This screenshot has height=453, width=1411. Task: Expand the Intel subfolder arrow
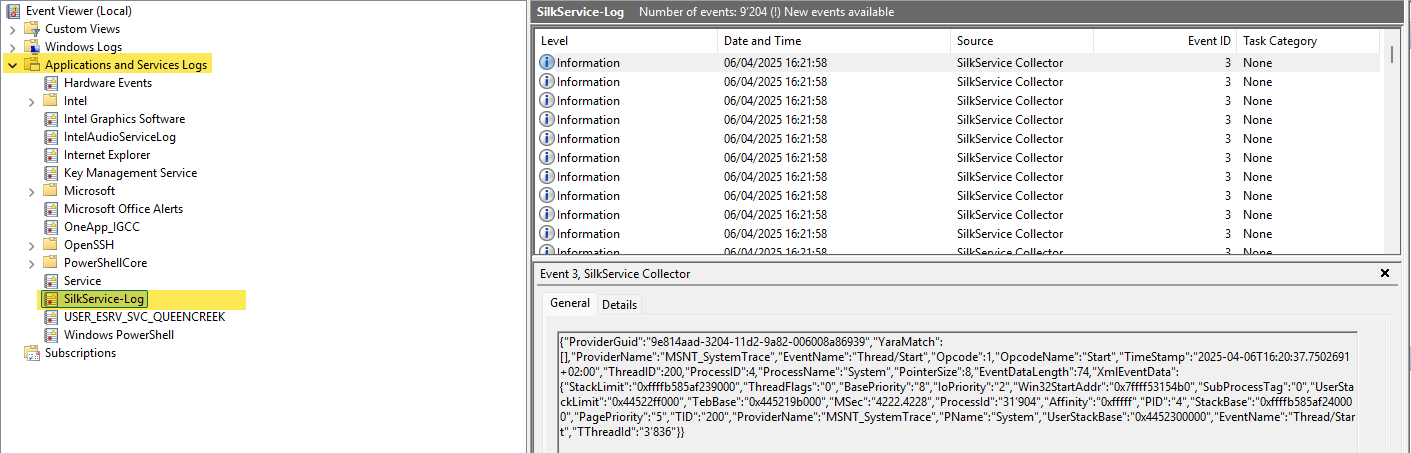pyautogui.click(x=31, y=101)
